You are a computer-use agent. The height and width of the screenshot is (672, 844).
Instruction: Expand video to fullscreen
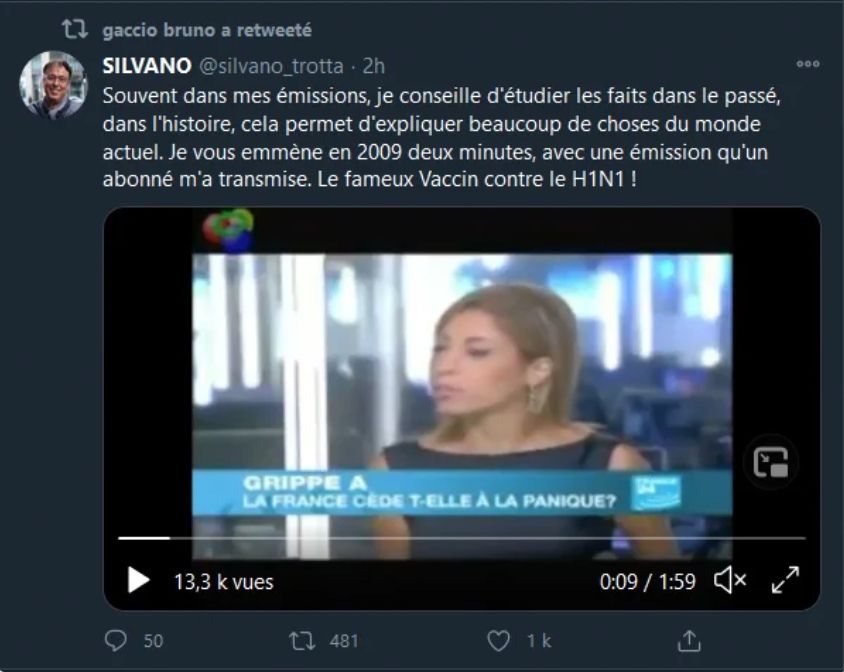(x=785, y=580)
